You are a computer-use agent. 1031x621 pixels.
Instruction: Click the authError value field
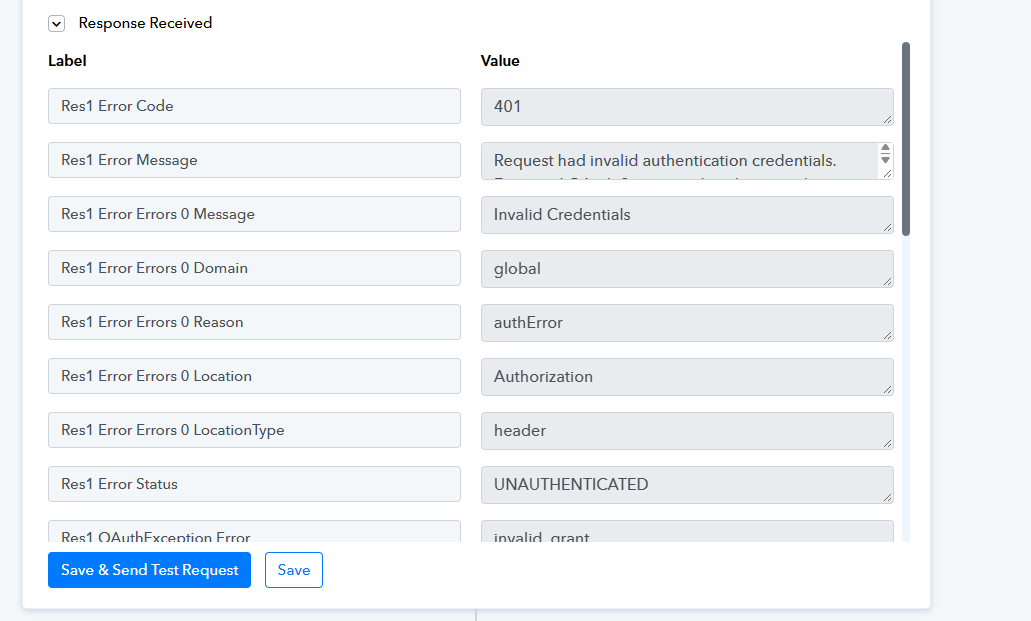[x=687, y=322]
